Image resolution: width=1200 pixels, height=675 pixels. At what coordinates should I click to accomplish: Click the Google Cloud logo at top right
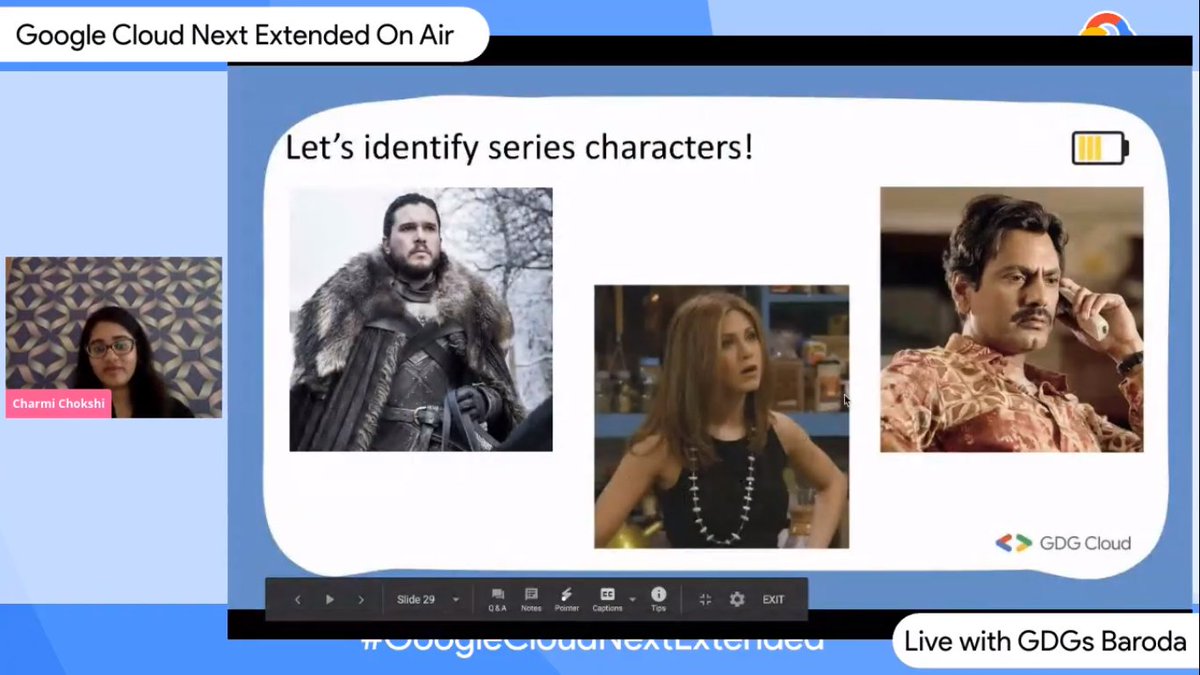(1105, 24)
